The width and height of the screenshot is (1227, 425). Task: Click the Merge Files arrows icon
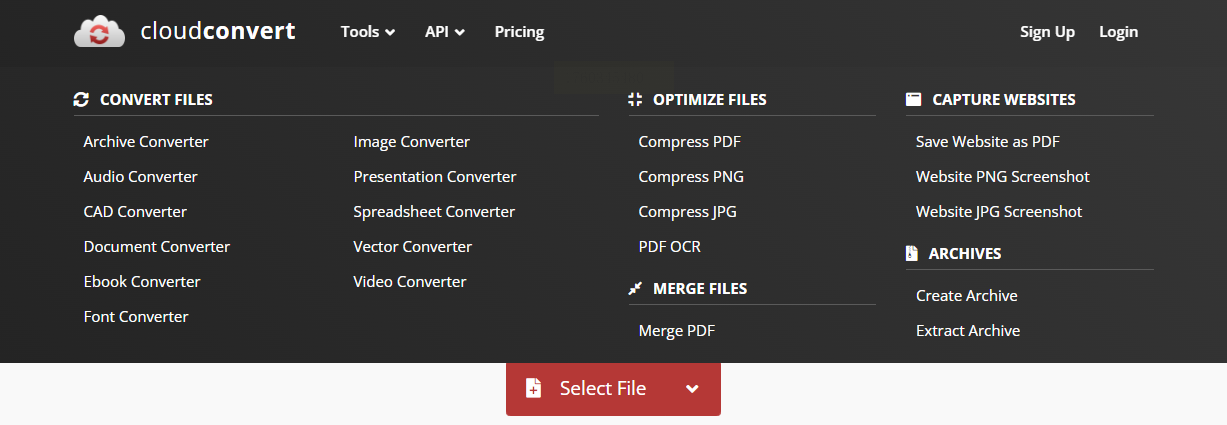pos(635,289)
